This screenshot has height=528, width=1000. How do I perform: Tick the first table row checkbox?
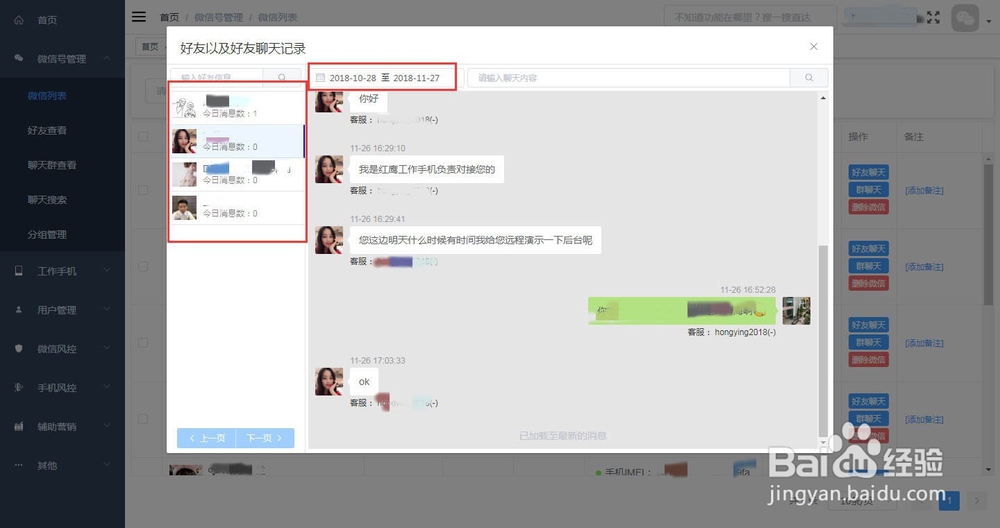pos(143,190)
